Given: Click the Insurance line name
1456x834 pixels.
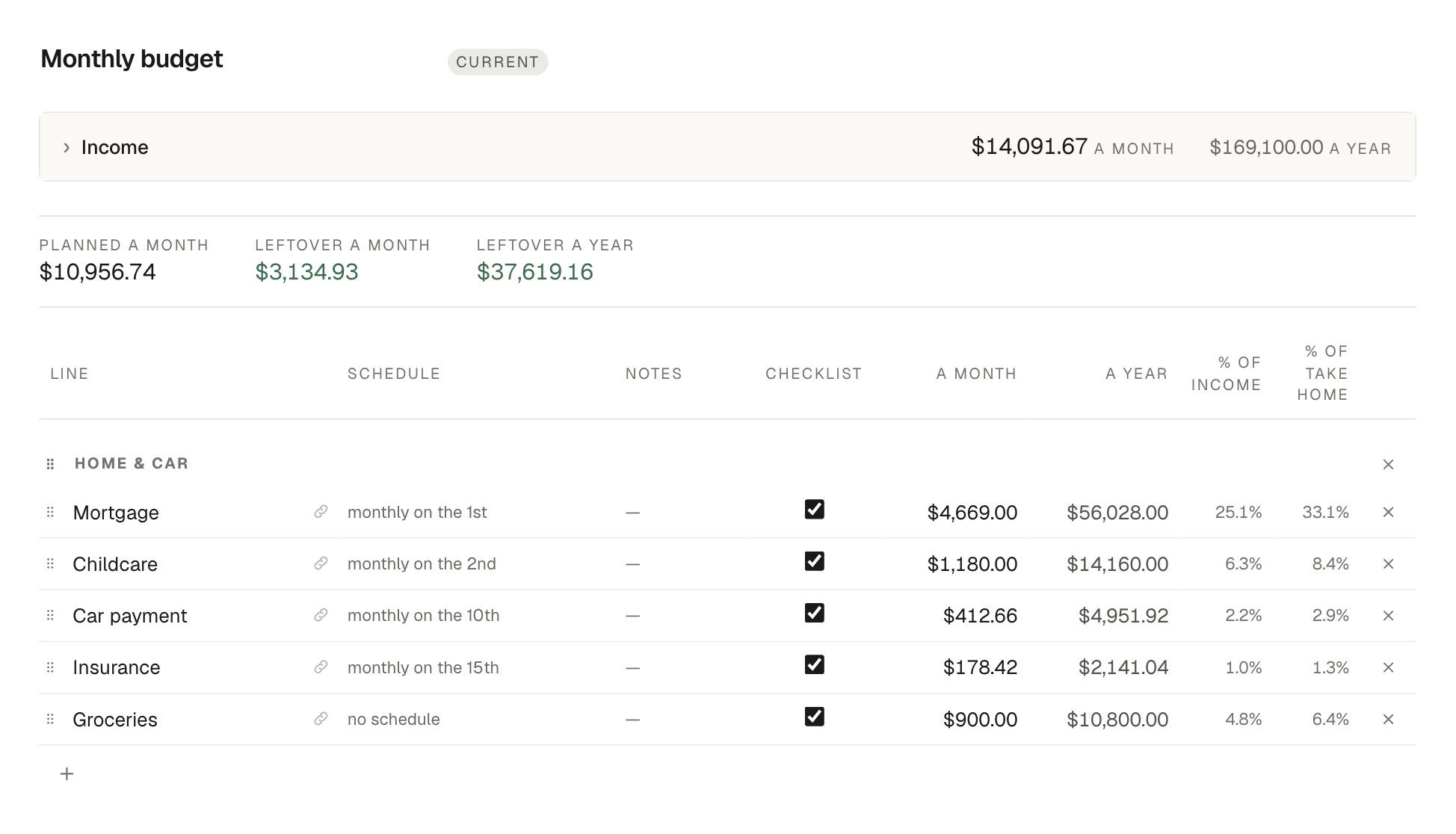Looking at the screenshot, I should 117,667.
